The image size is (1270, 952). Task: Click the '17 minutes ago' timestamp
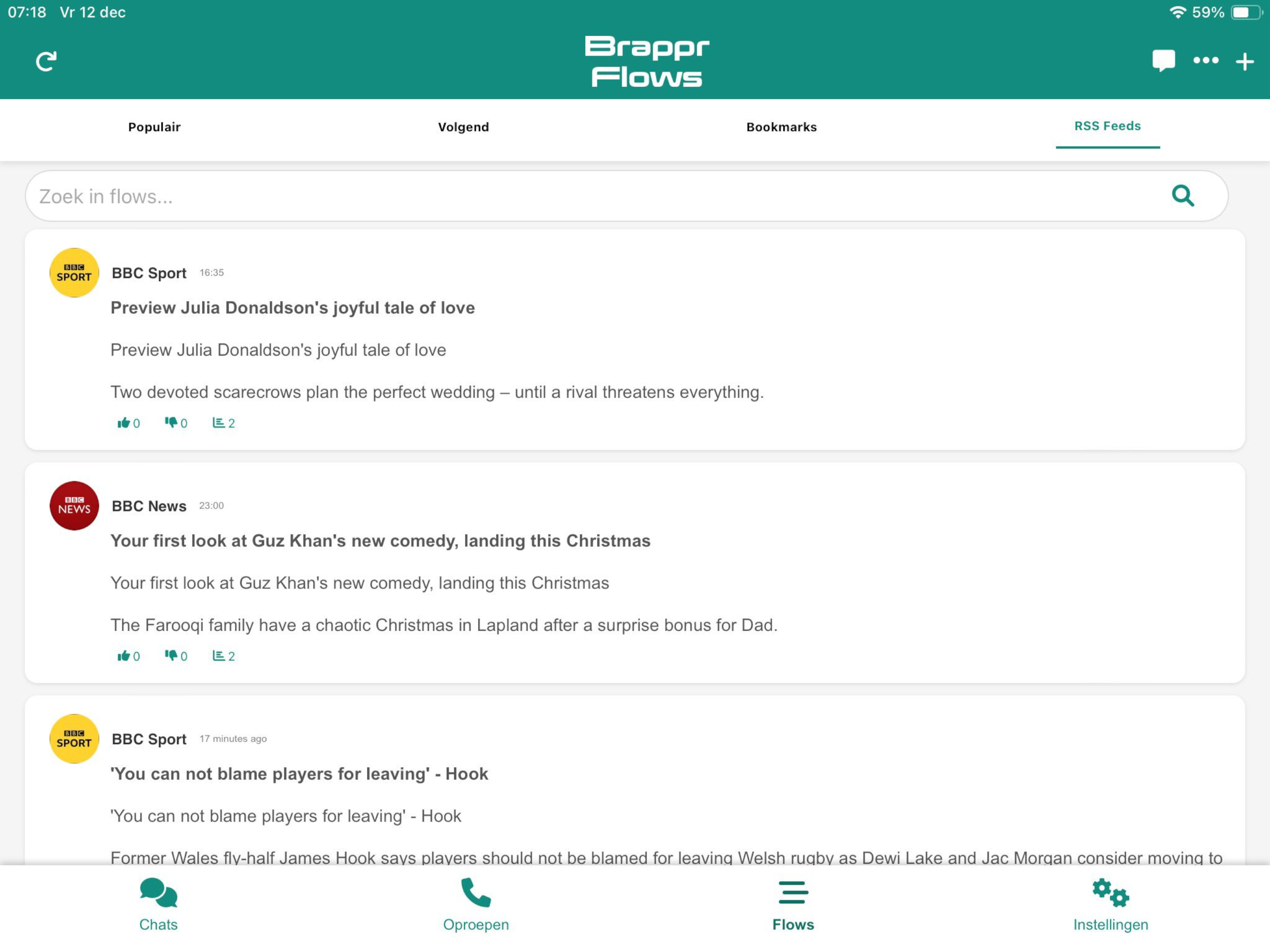click(233, 738)
